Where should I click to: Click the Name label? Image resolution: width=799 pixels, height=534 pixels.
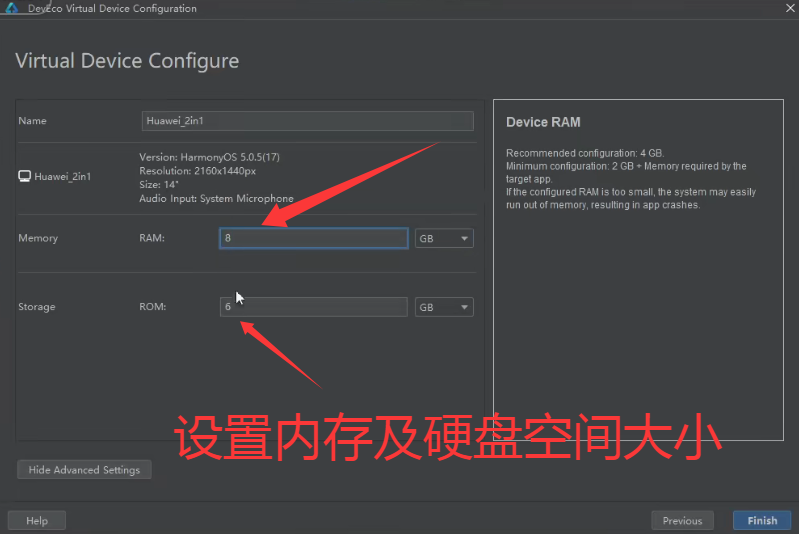(x=32, y=121)
